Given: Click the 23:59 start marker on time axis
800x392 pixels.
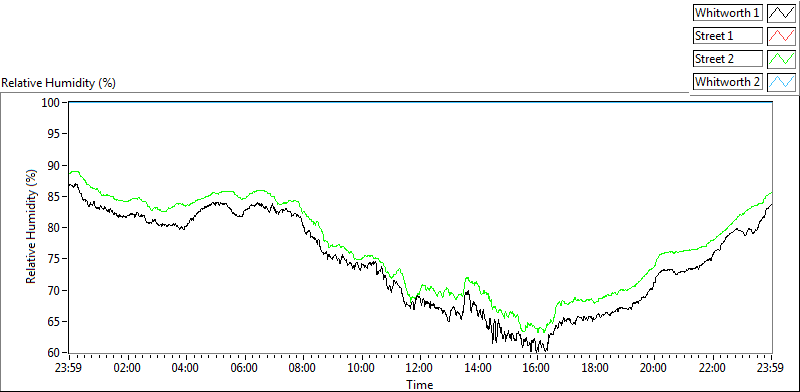Looking at the screenshot, I should (x=69, y=368).
